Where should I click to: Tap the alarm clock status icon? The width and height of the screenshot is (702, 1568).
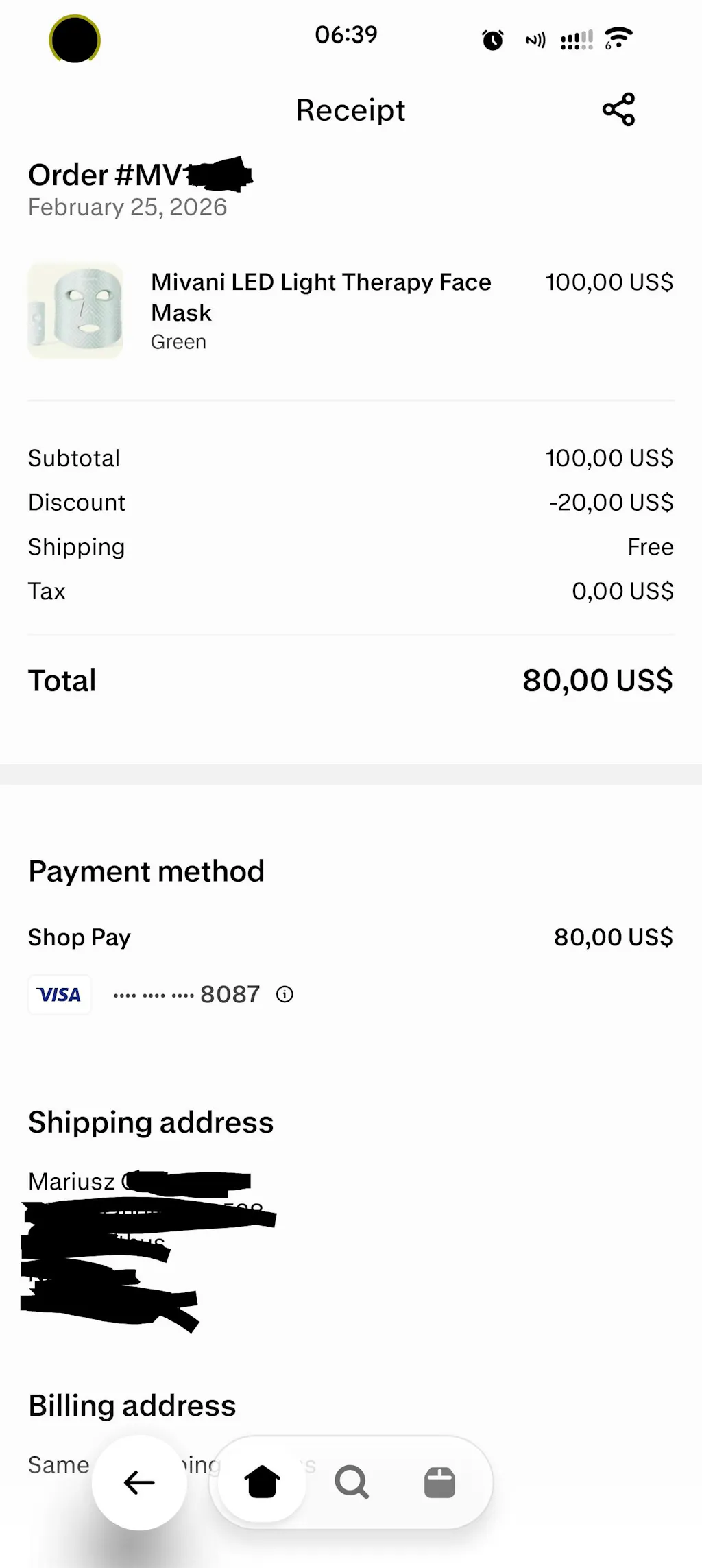pos(492,40)
